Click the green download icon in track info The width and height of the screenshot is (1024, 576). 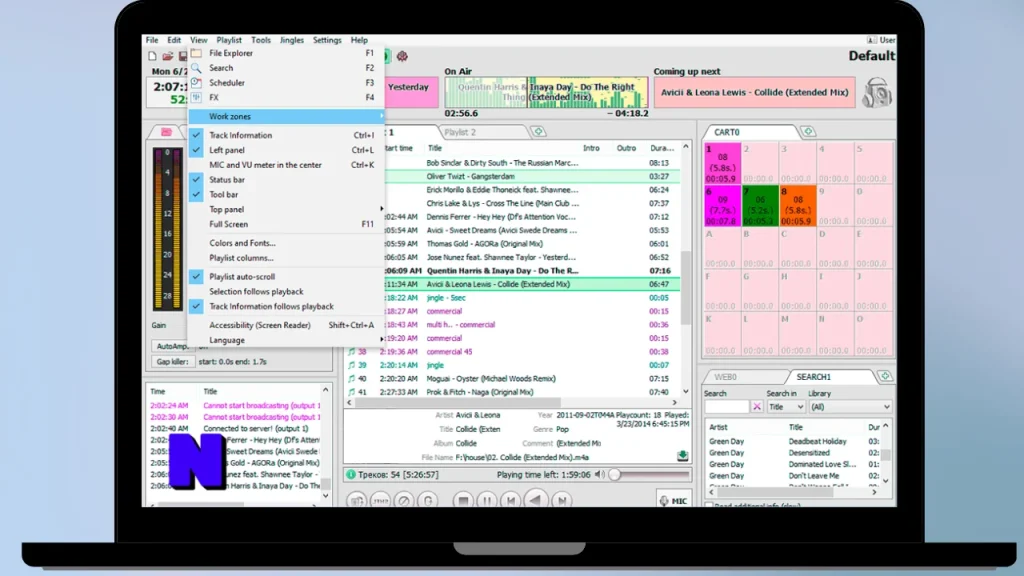682,456
